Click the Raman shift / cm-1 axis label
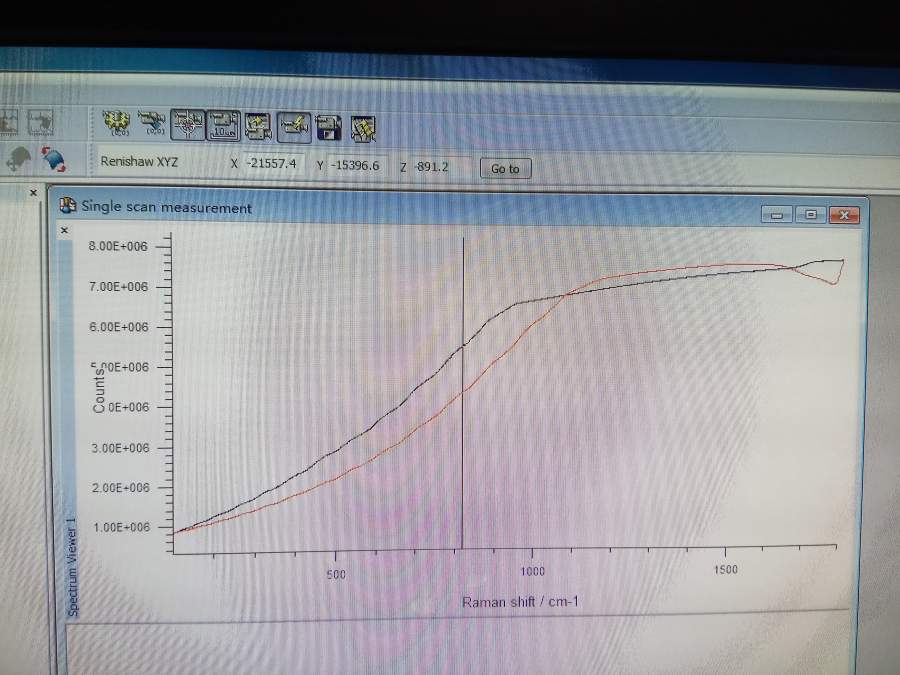The image size is (900, 675). click(x=520, y=602)
